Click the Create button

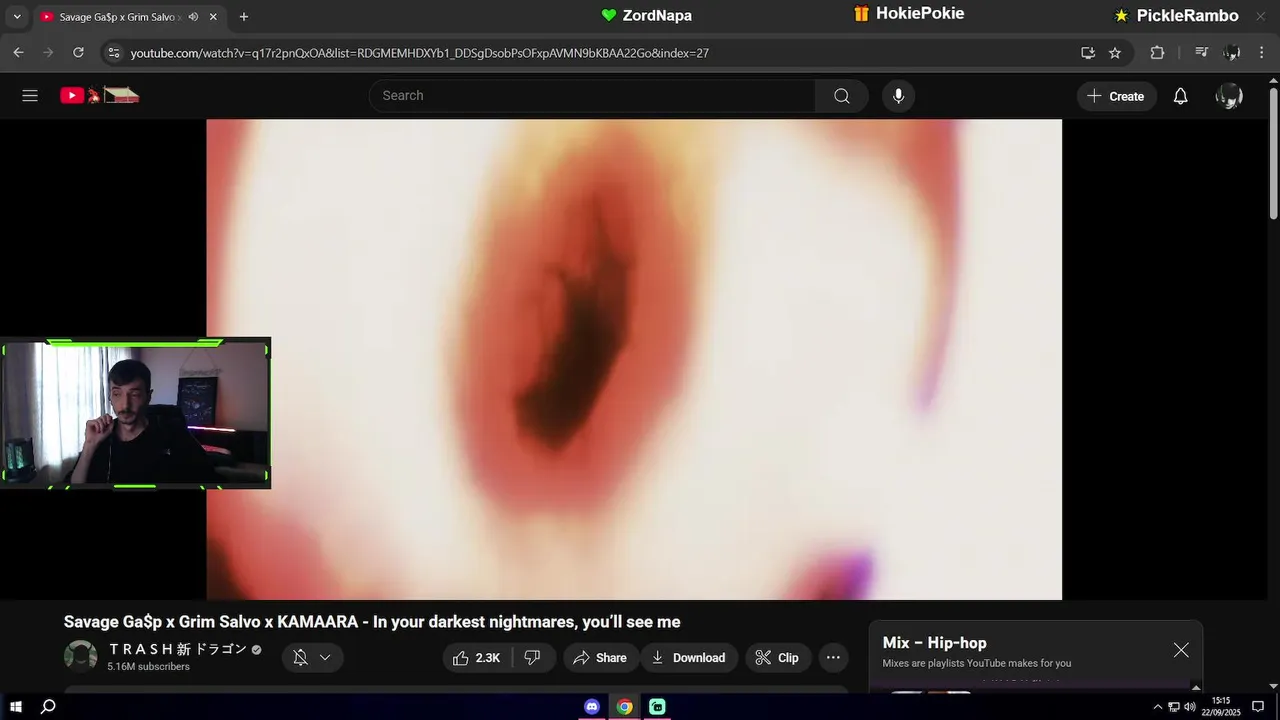(1116, 96)
